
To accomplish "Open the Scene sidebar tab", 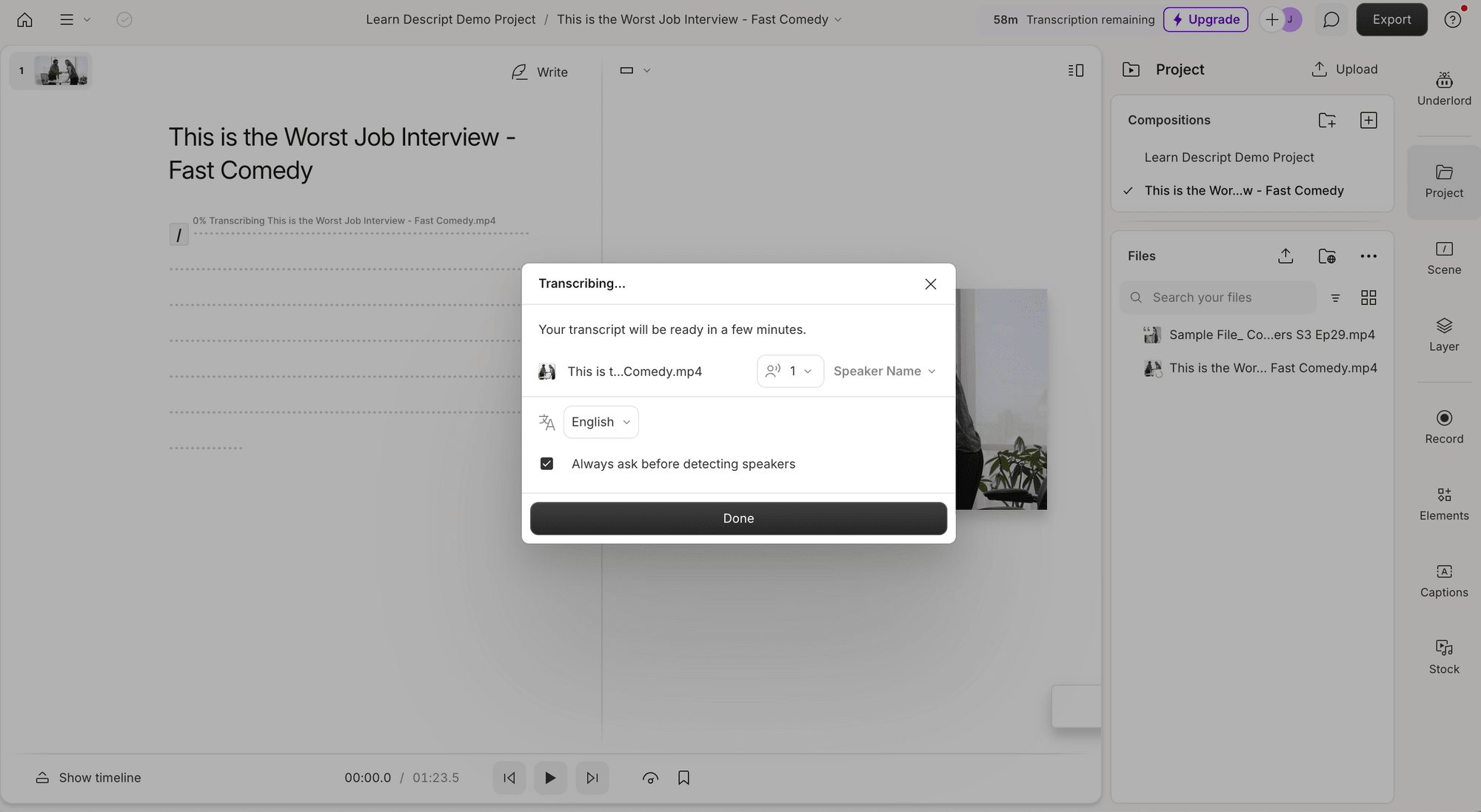I will click(1444, 258).
